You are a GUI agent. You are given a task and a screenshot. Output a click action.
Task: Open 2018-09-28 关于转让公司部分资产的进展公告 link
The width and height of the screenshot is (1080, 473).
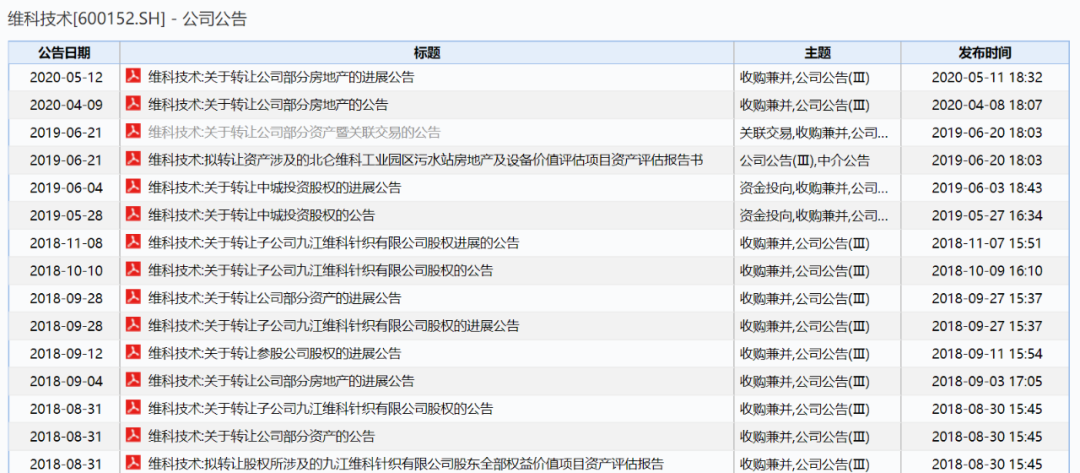[x=275, y=298]
